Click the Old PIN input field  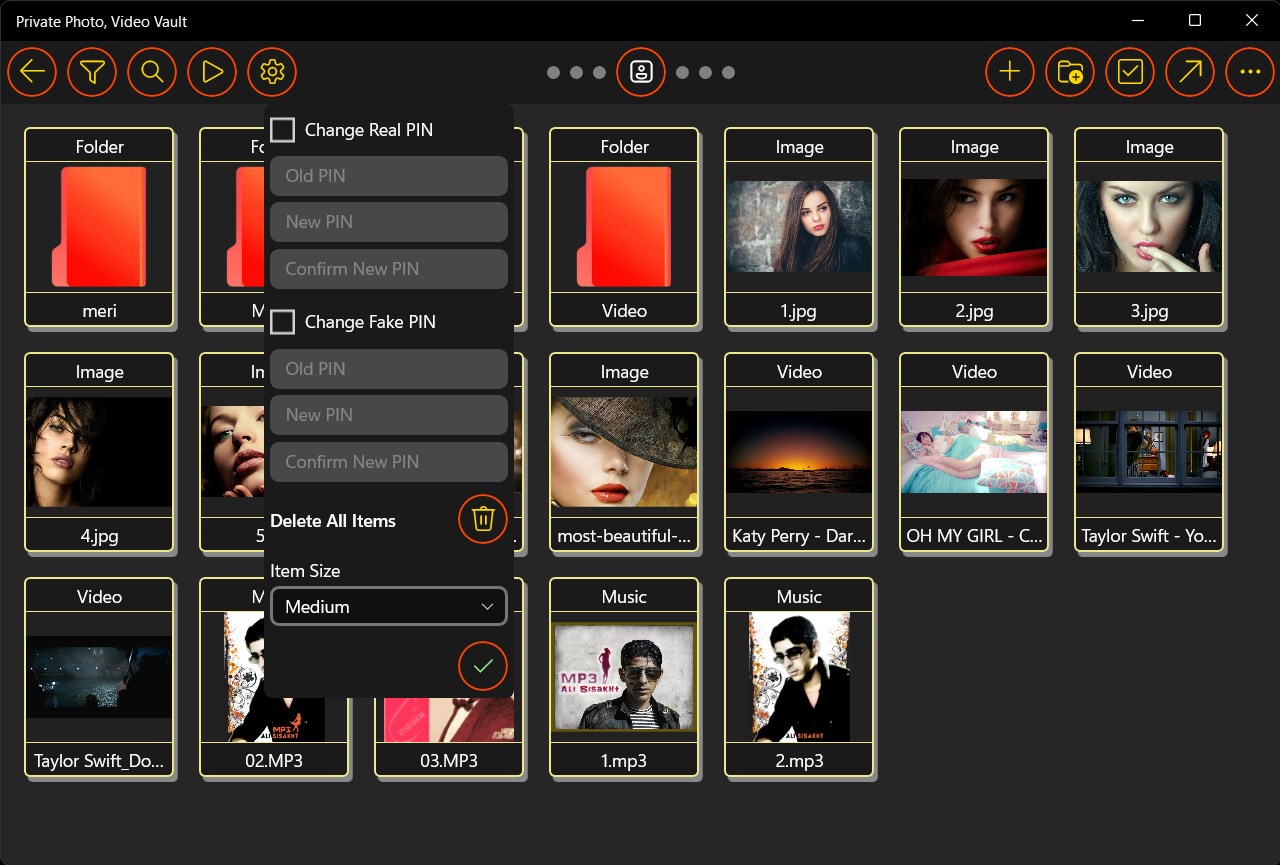388,175
